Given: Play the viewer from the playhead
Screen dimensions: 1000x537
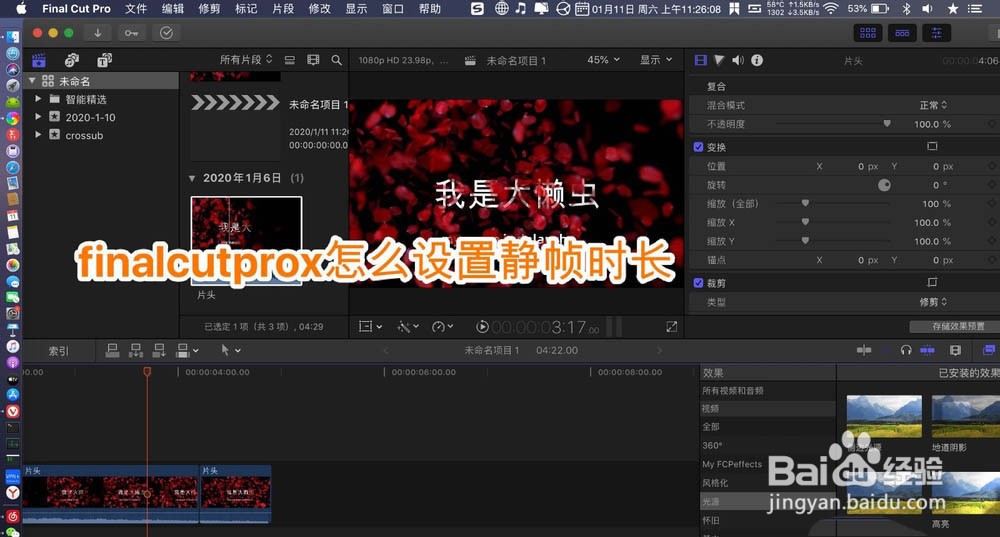Looking at the screenshot, I should click(482, 327).
